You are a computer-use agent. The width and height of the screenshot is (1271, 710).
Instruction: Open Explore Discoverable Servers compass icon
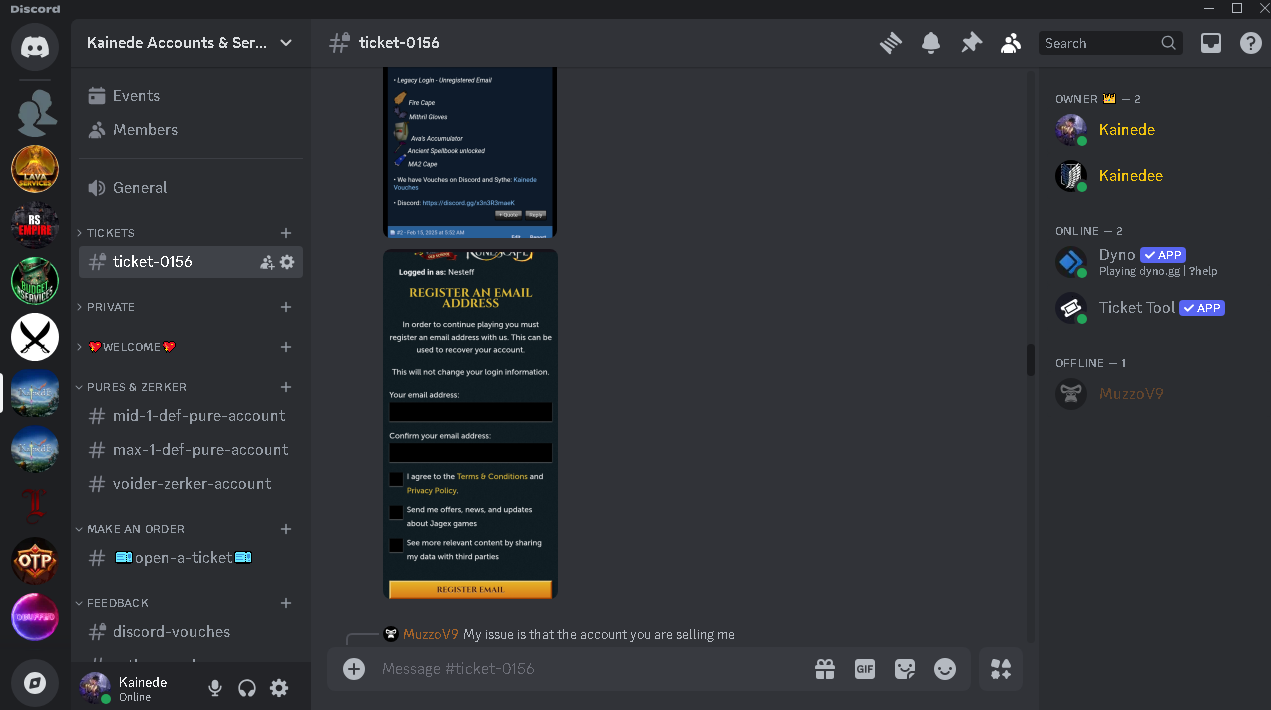[35, 683]
